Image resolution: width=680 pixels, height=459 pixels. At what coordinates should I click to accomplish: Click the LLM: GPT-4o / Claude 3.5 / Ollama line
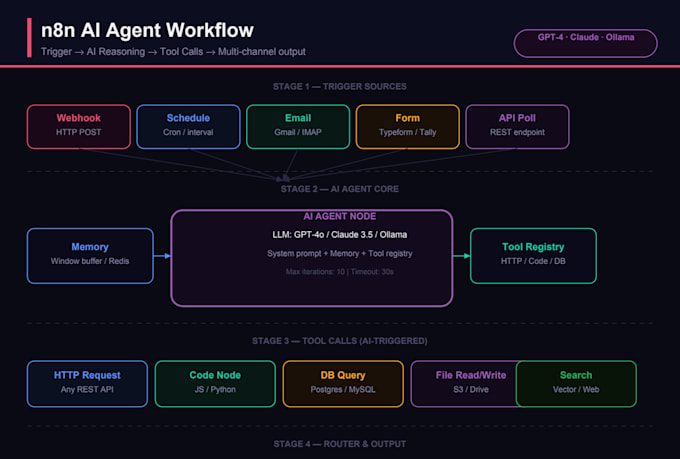point(340,235)
